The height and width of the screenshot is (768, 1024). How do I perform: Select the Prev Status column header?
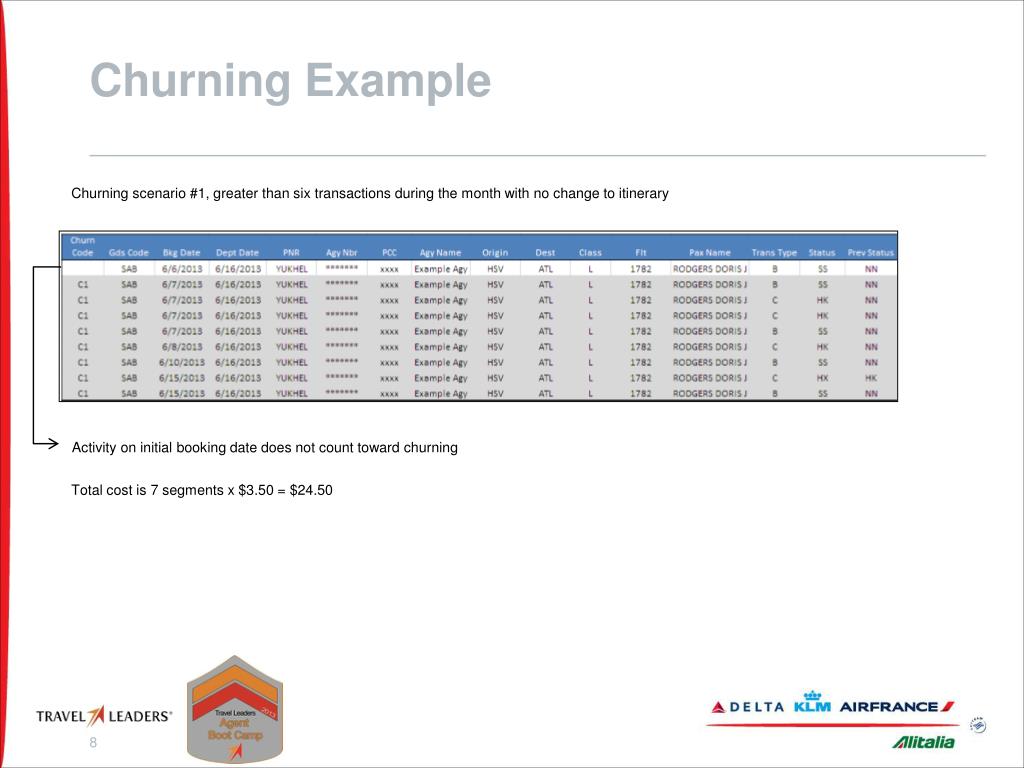tap(869, 253)
